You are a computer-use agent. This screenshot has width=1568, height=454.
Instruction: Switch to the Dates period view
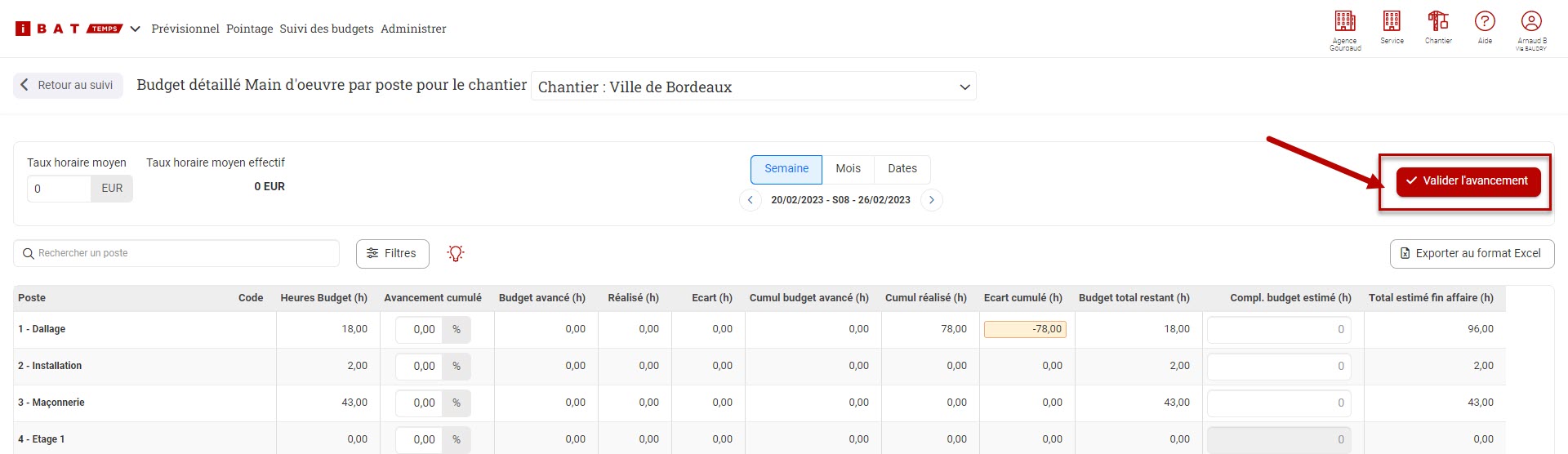click(902, 169)
